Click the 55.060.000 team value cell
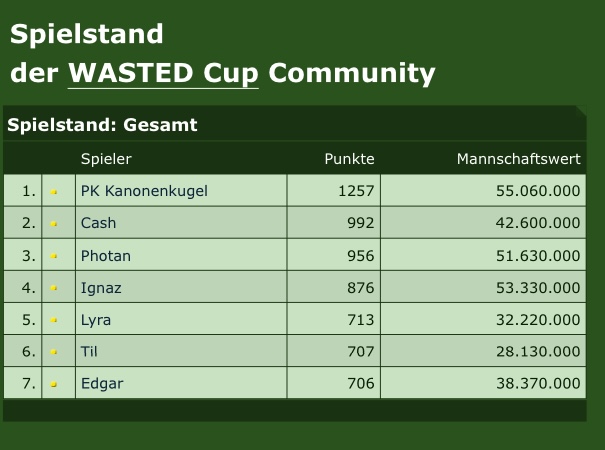 click(x=483, y=190)
